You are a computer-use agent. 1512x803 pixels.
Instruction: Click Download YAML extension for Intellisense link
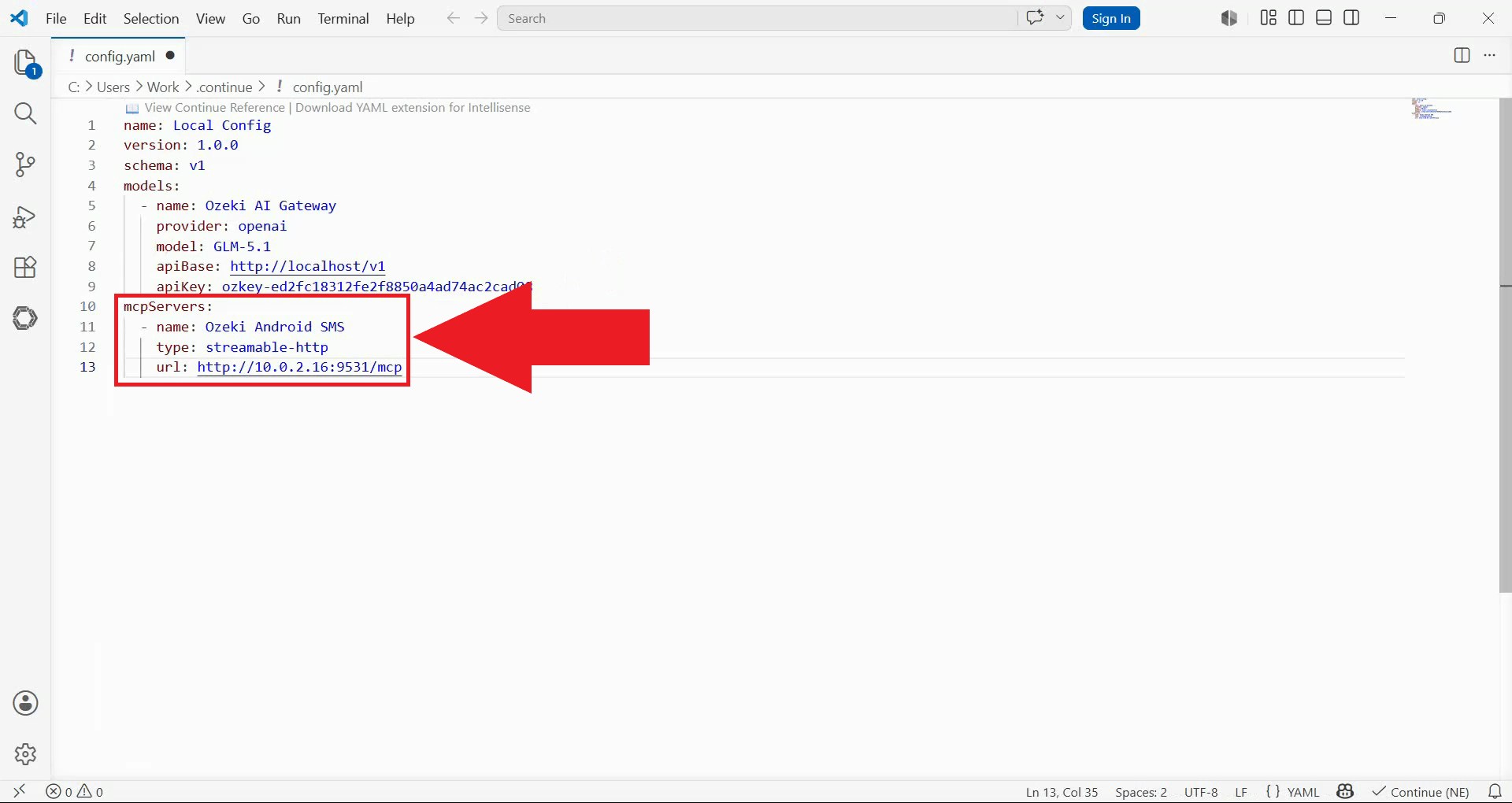click(413, 108)
